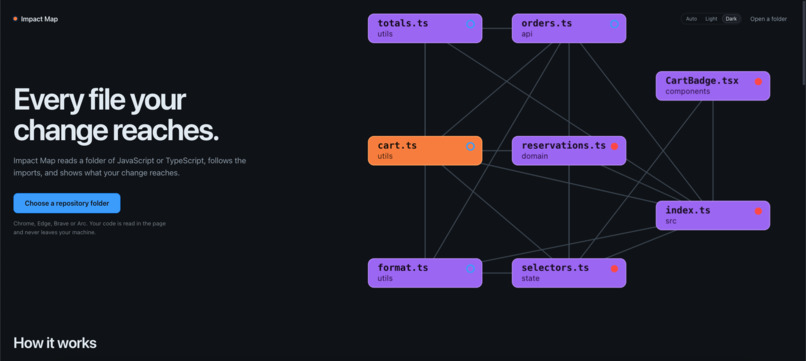
Task: Select the orders.ts node
Action: (x=569, y=28)
